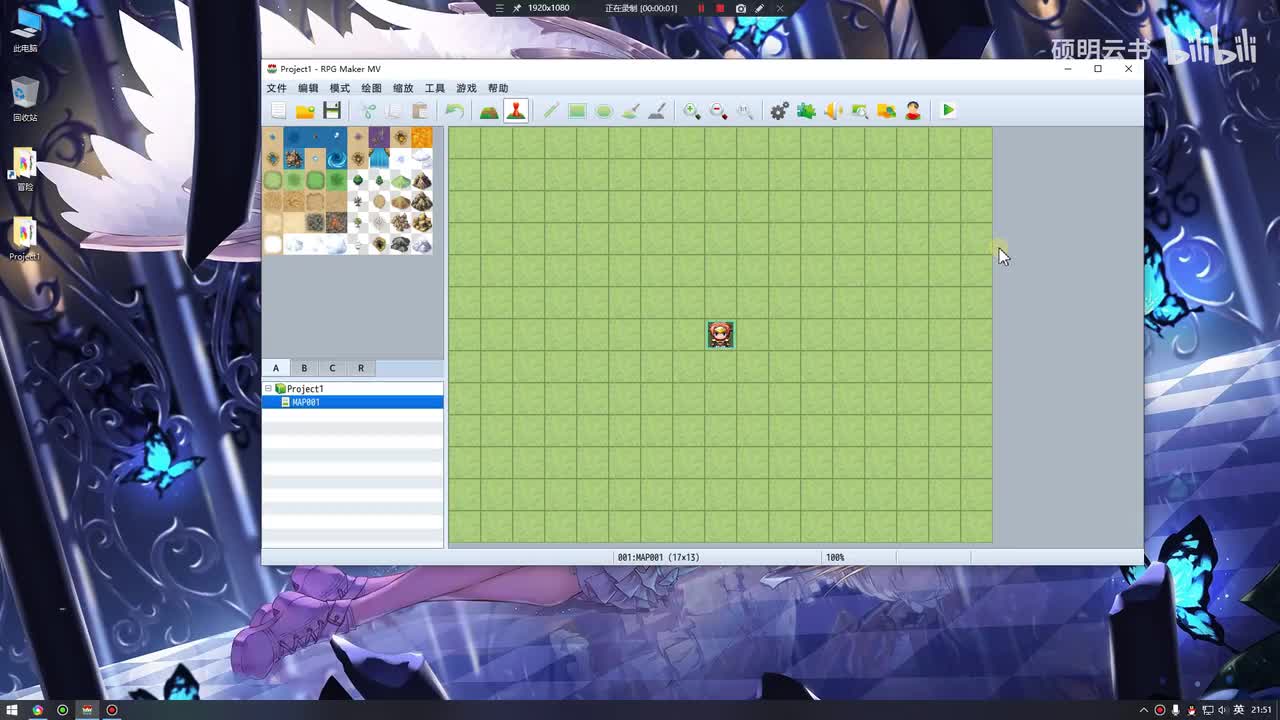Pick the waterfall tile on purple ground
Image resolution: width=1280 pixels, height=720 pixels.
379,159
